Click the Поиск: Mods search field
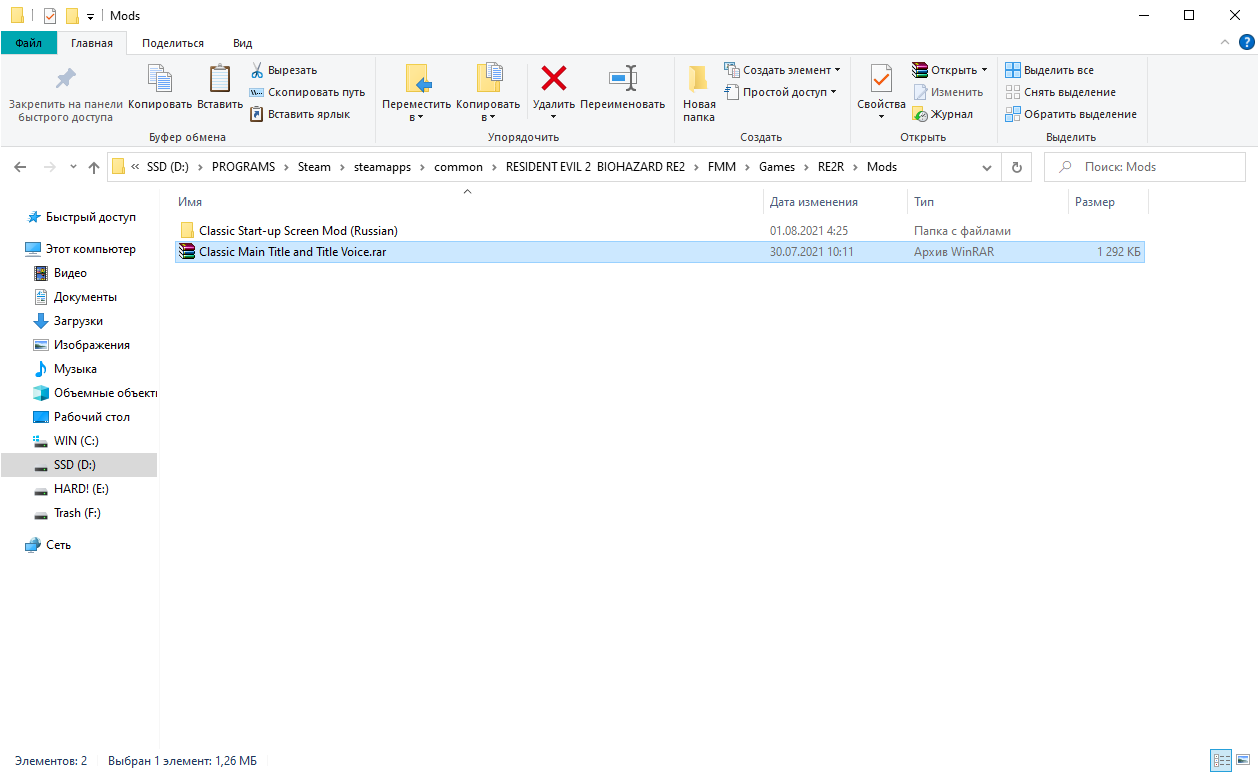 click(x=1144, y=167)
